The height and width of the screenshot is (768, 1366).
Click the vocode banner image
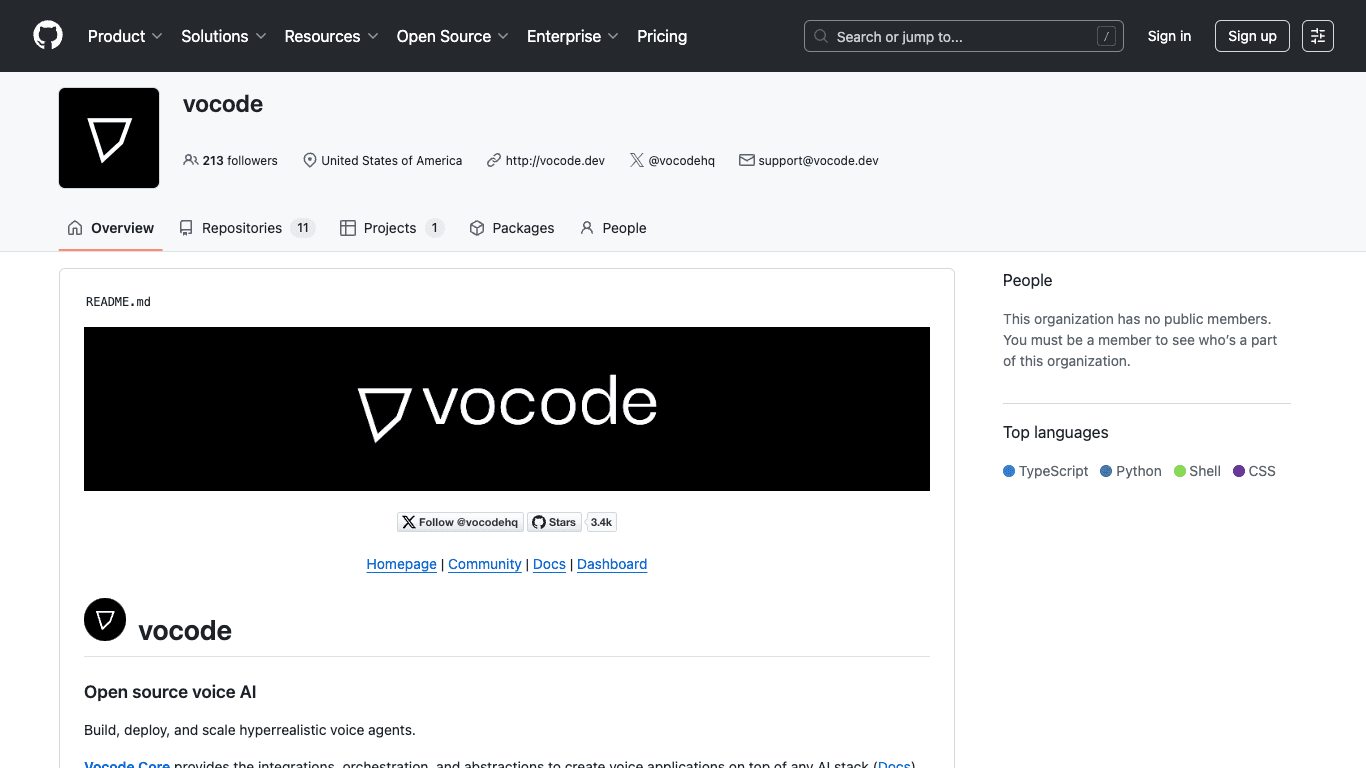pos(507,409)
